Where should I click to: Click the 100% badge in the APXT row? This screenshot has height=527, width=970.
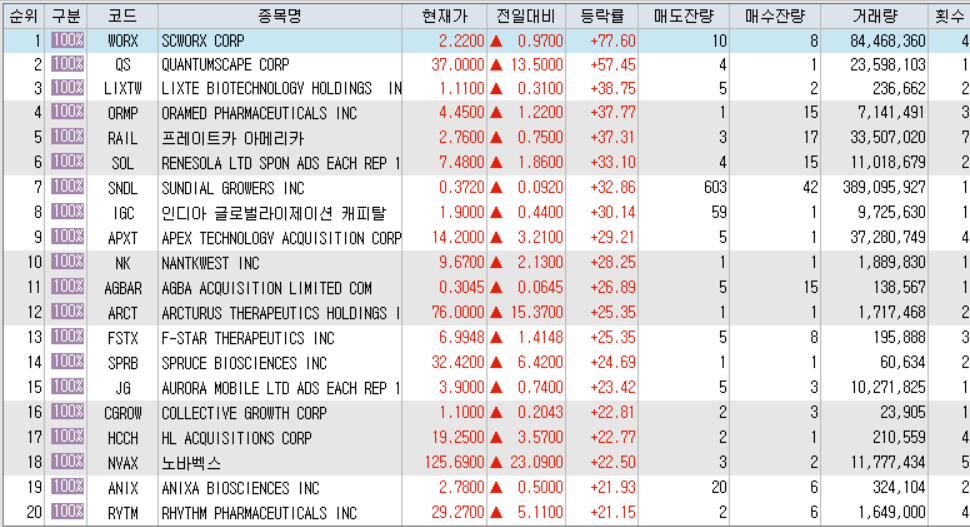tap(67, 237)
